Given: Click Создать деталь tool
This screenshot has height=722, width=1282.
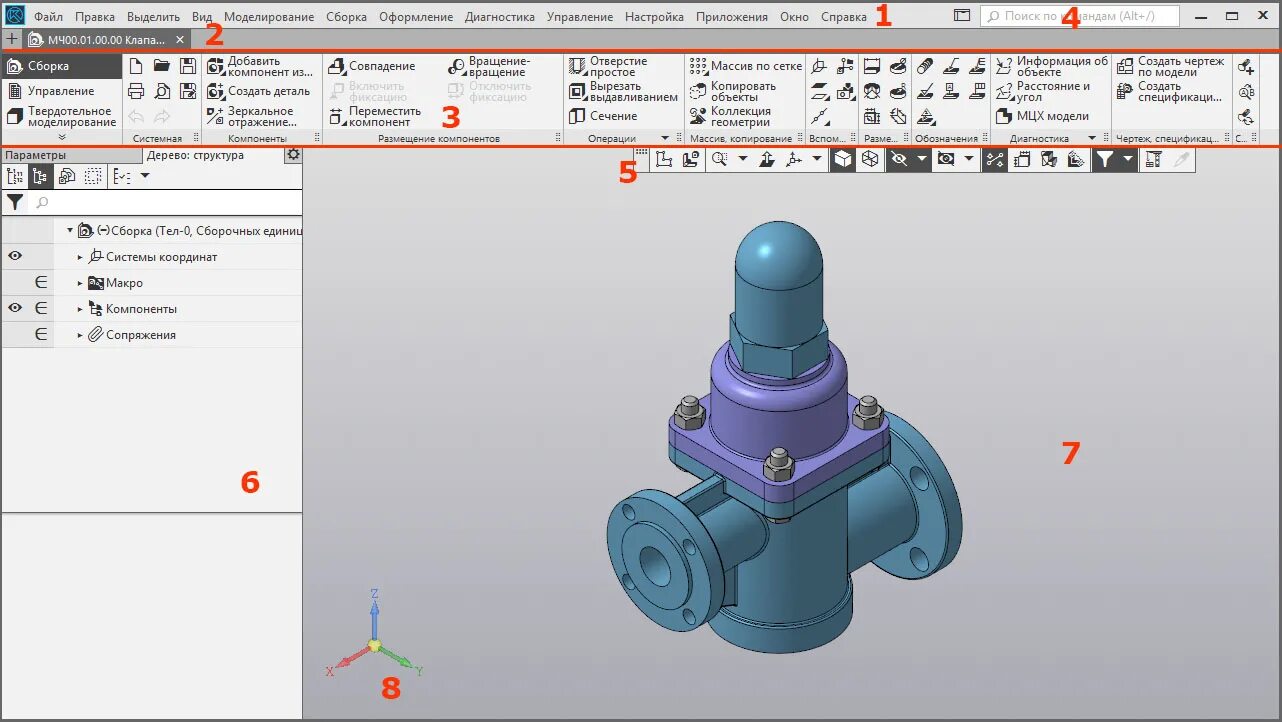Looking at the screenshot, I should [x=259, y=91].
